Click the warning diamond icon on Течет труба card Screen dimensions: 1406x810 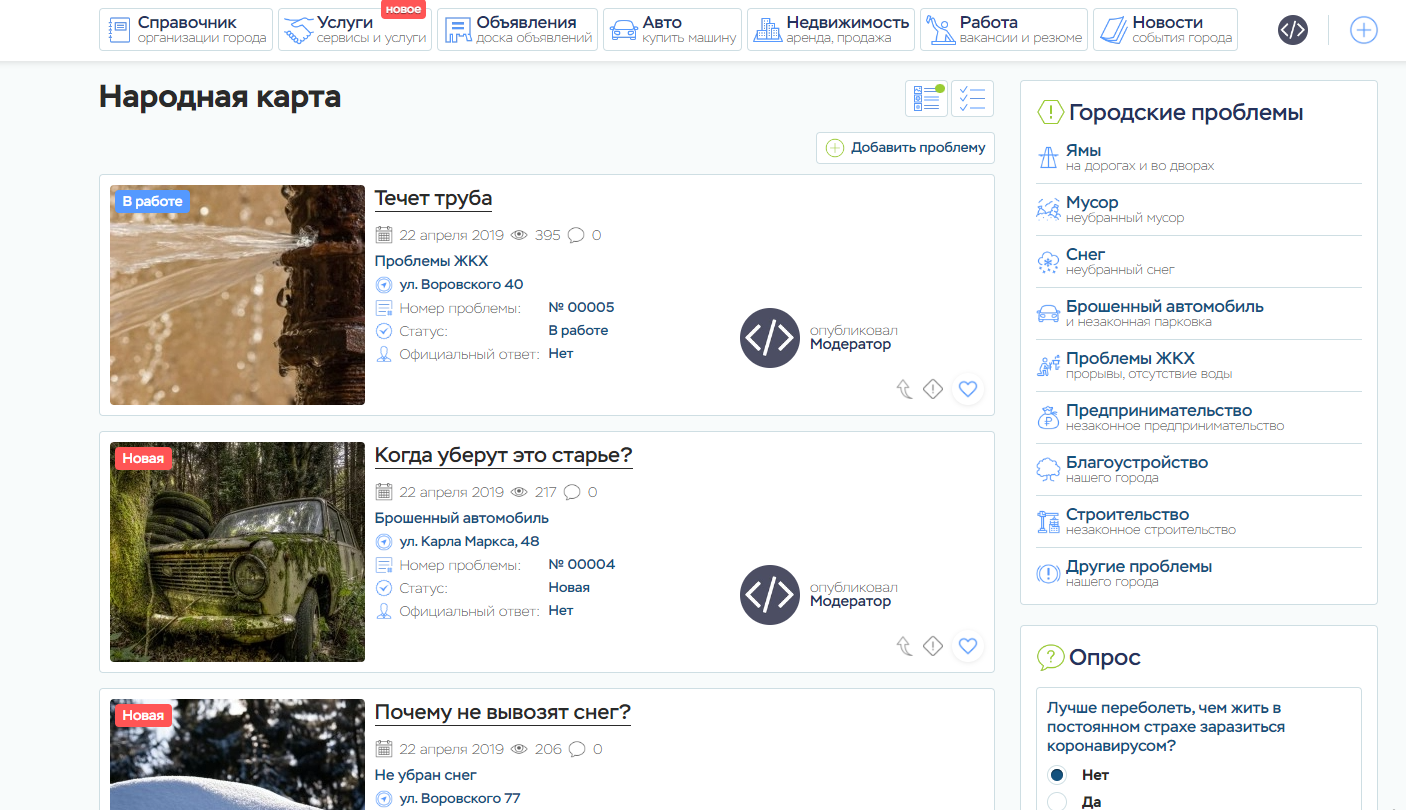tap(933, 389)
